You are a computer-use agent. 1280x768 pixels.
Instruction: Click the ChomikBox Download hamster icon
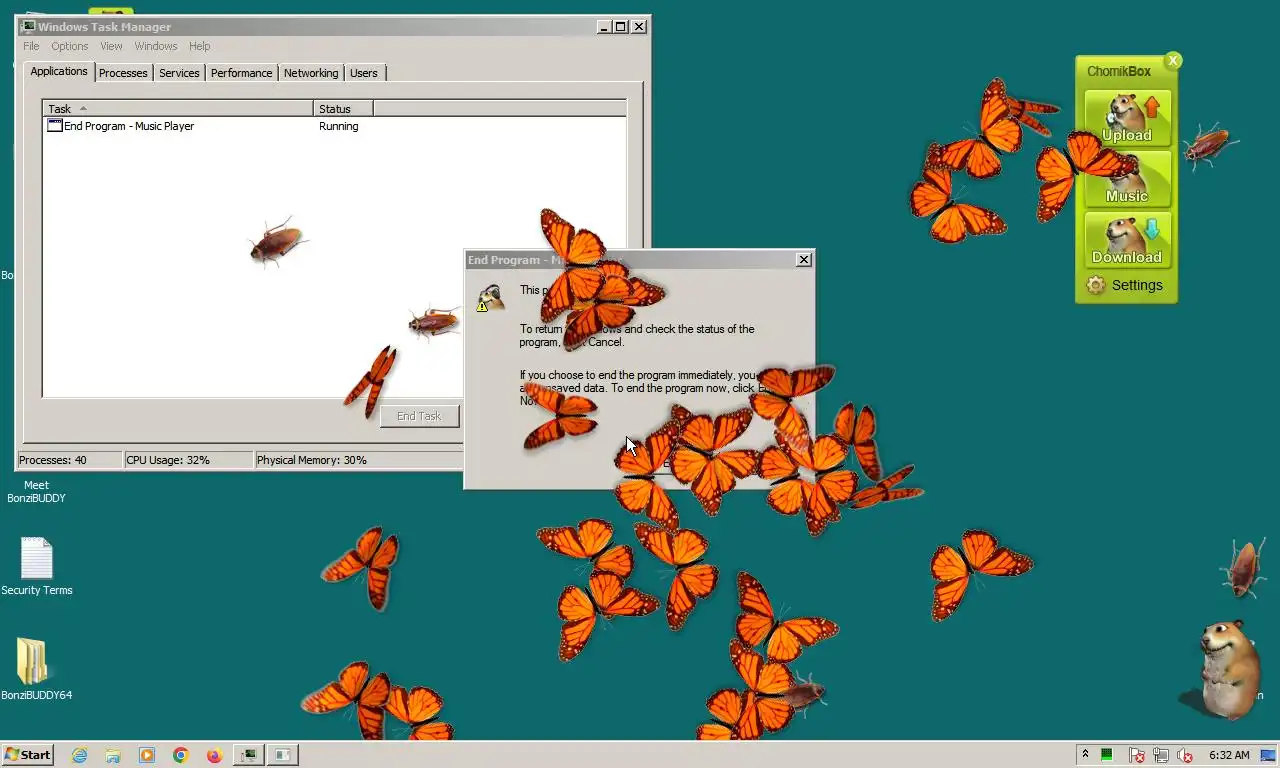pos(1127,240)
